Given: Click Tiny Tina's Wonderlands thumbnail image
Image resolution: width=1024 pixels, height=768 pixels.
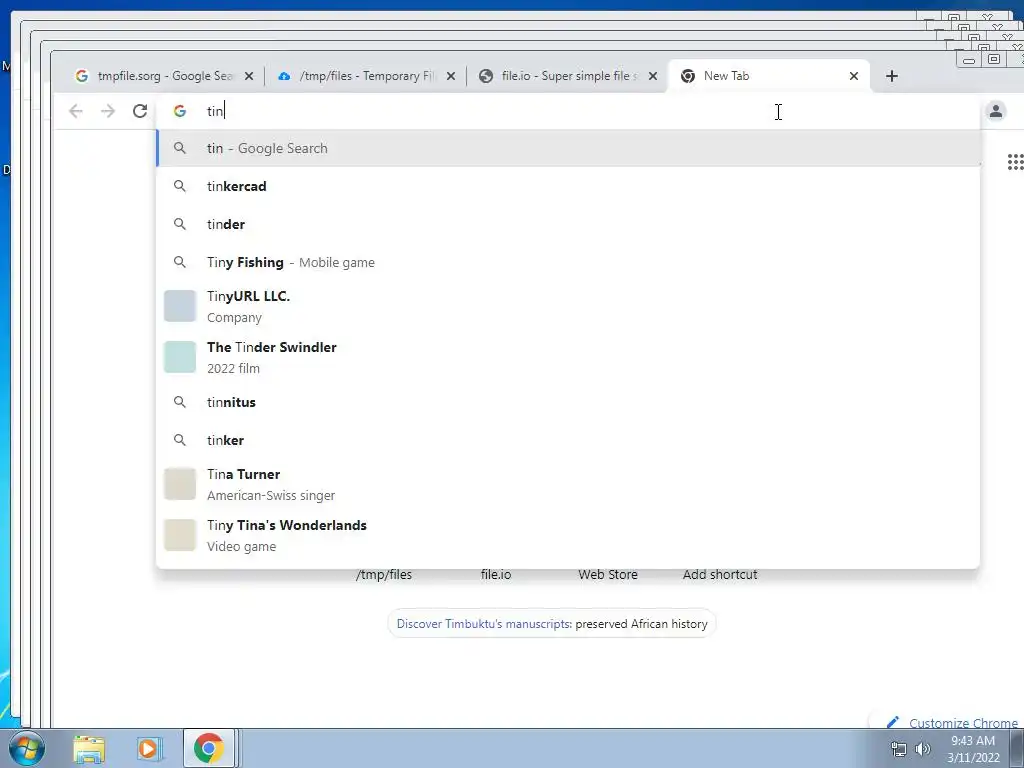Looking at the screenshot, I should (180, 536).
